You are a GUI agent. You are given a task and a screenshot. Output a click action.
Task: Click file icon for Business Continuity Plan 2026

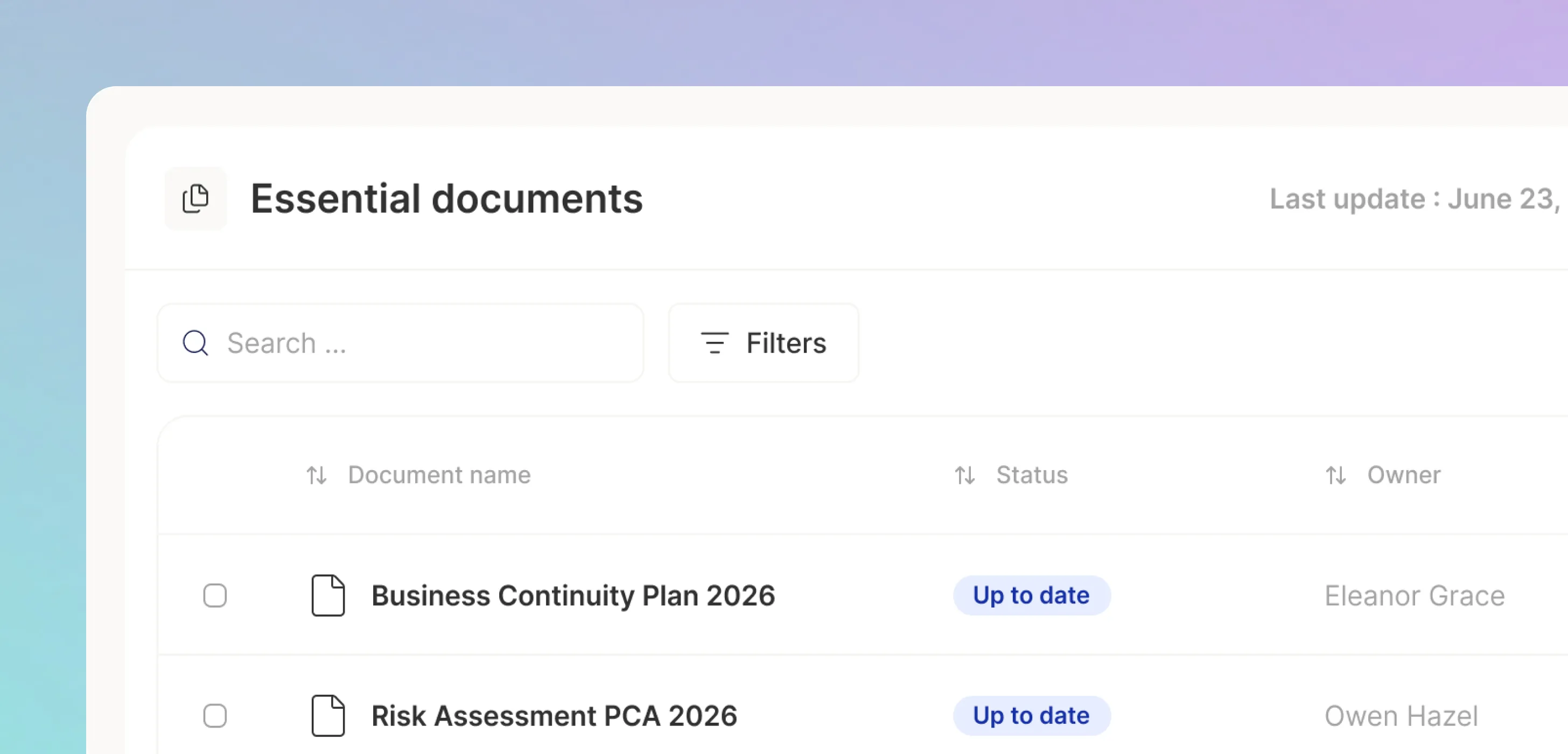[x=328, y=595]
